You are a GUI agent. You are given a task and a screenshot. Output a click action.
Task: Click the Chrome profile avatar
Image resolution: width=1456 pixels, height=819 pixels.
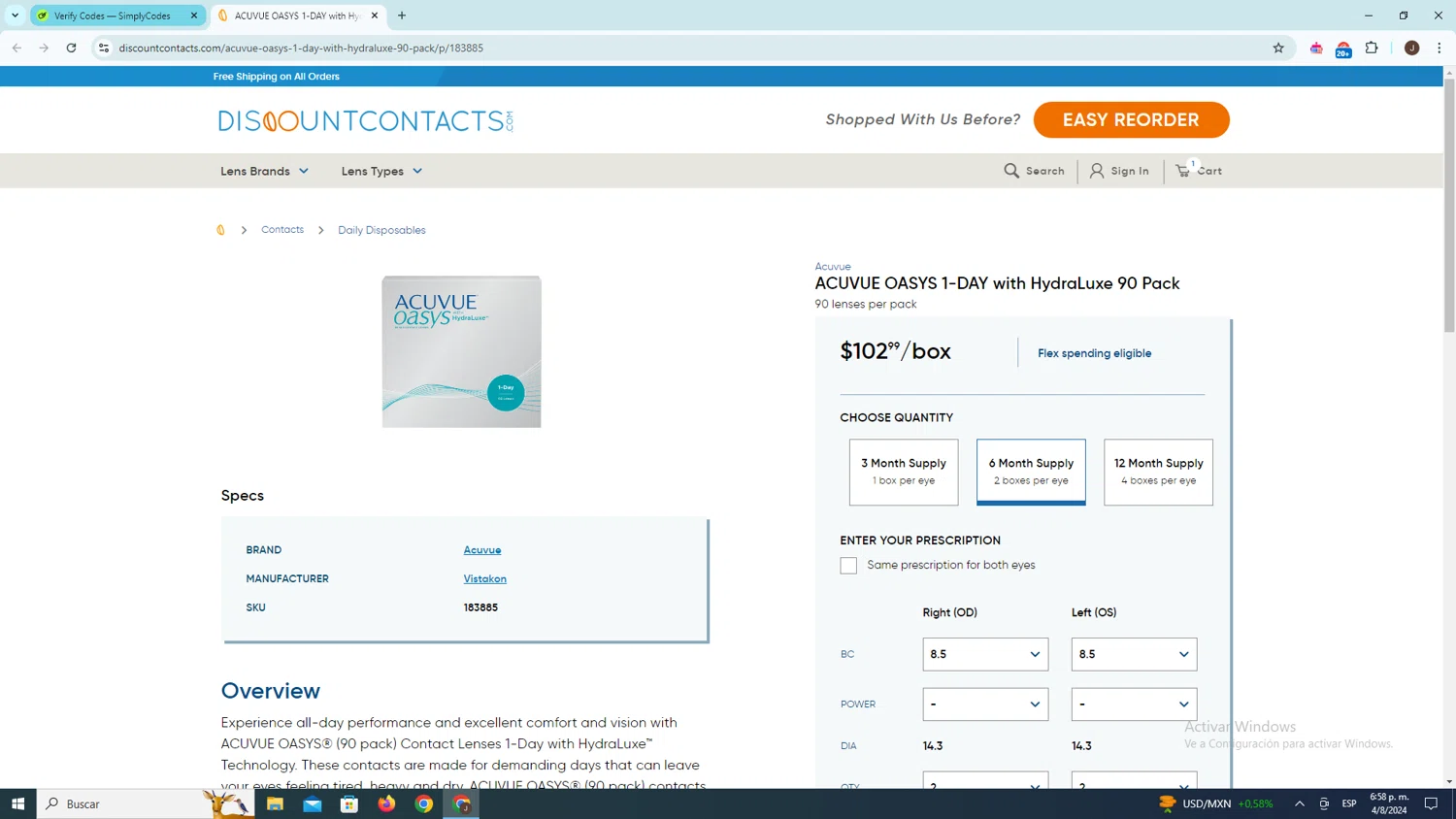1411,48
